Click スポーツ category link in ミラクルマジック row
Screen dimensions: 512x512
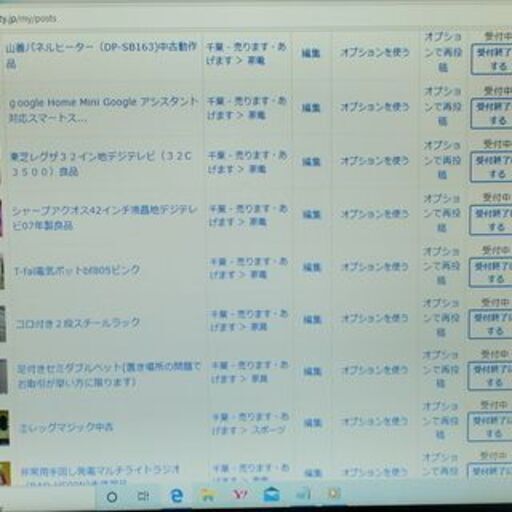point(269,430)
